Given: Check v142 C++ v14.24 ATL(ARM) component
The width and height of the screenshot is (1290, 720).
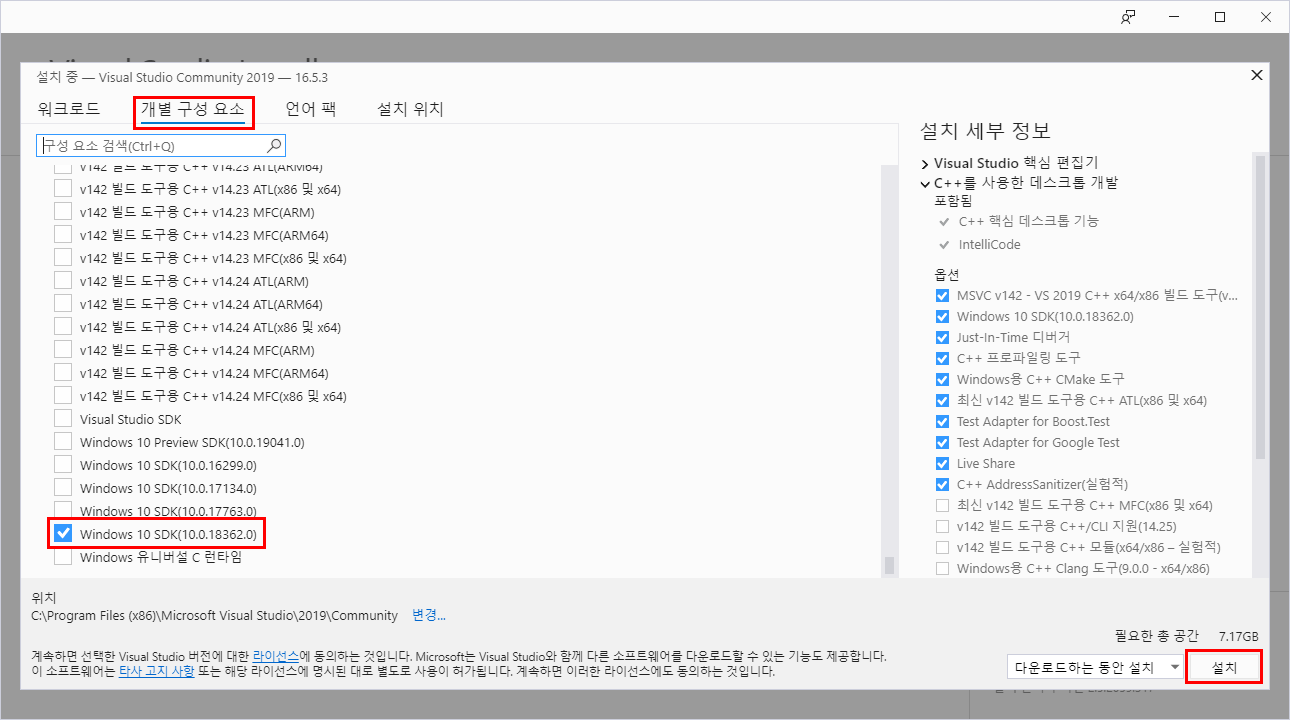Looking at the screenshot, I should pos(63,281).
